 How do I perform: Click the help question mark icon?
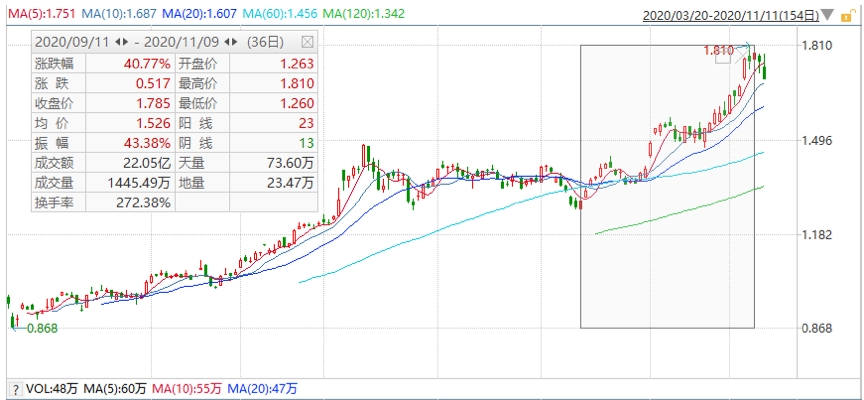pyautogui.click(x=14, y=388)
